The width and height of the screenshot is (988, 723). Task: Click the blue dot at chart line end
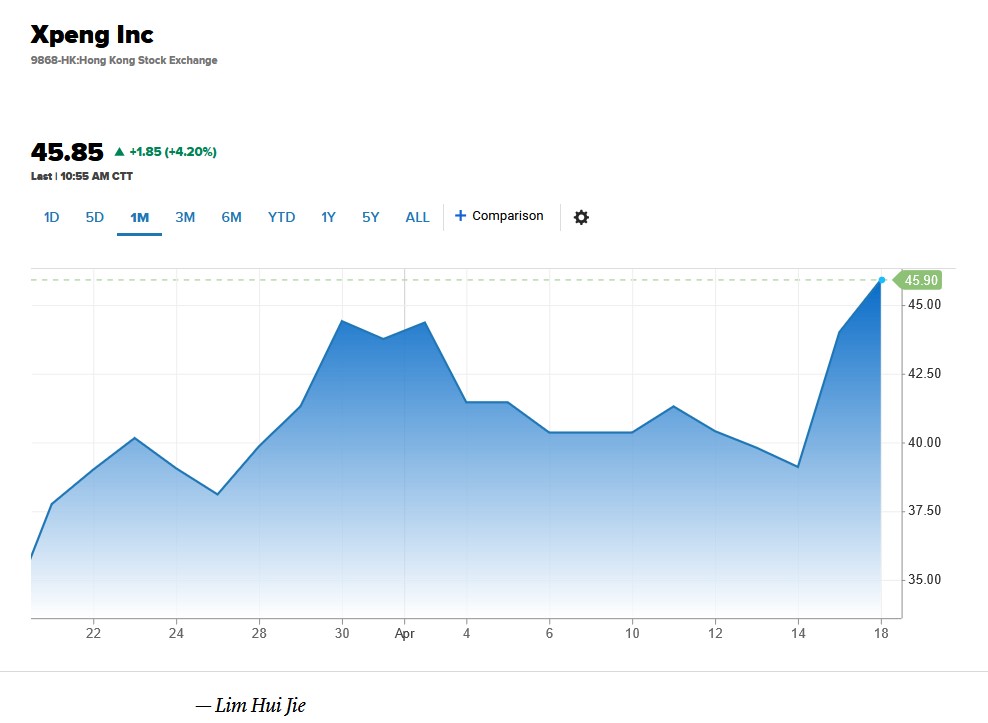click(882, 280)
